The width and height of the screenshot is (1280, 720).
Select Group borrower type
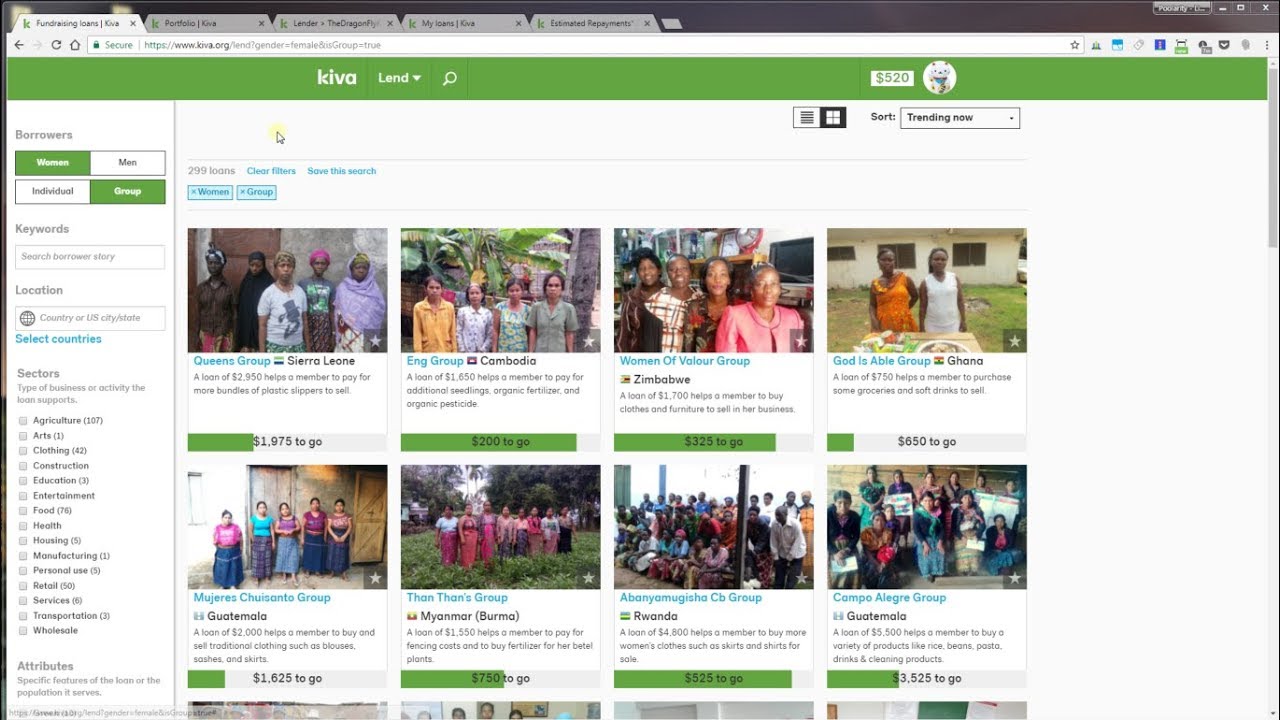pyautogui.click(x=128, y=191)
